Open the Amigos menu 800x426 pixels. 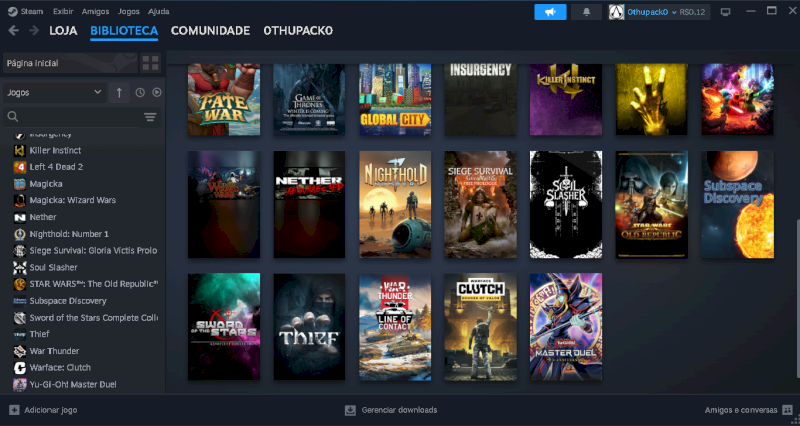[x=95, y=11]
